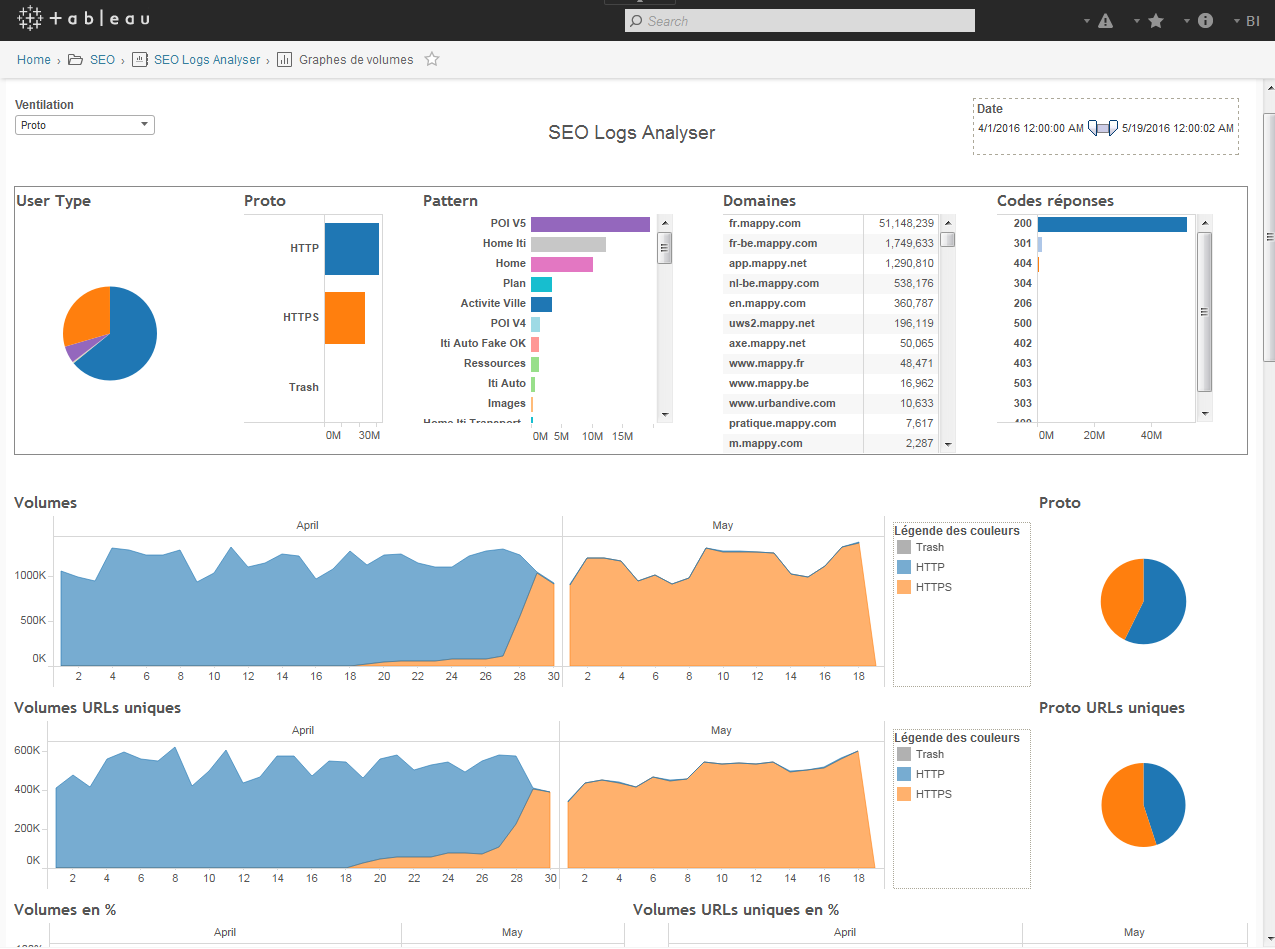1275x949 pixels.
Task: Go to Home breadcrumb
Action: pyautogui.click(x=33, y=60)
